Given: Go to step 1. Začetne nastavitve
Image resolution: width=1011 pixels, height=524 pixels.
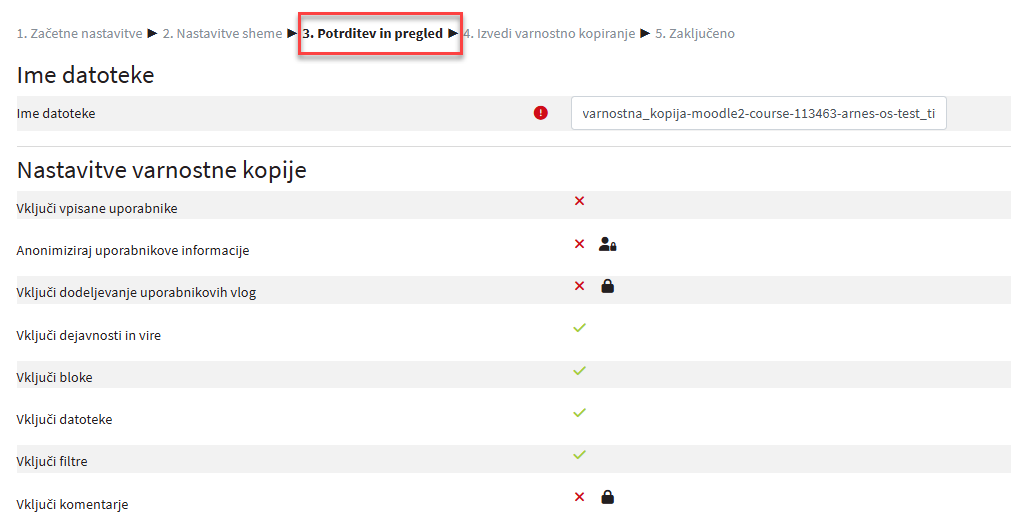Looking at the screenshot, I should click(x=79, y=34).
